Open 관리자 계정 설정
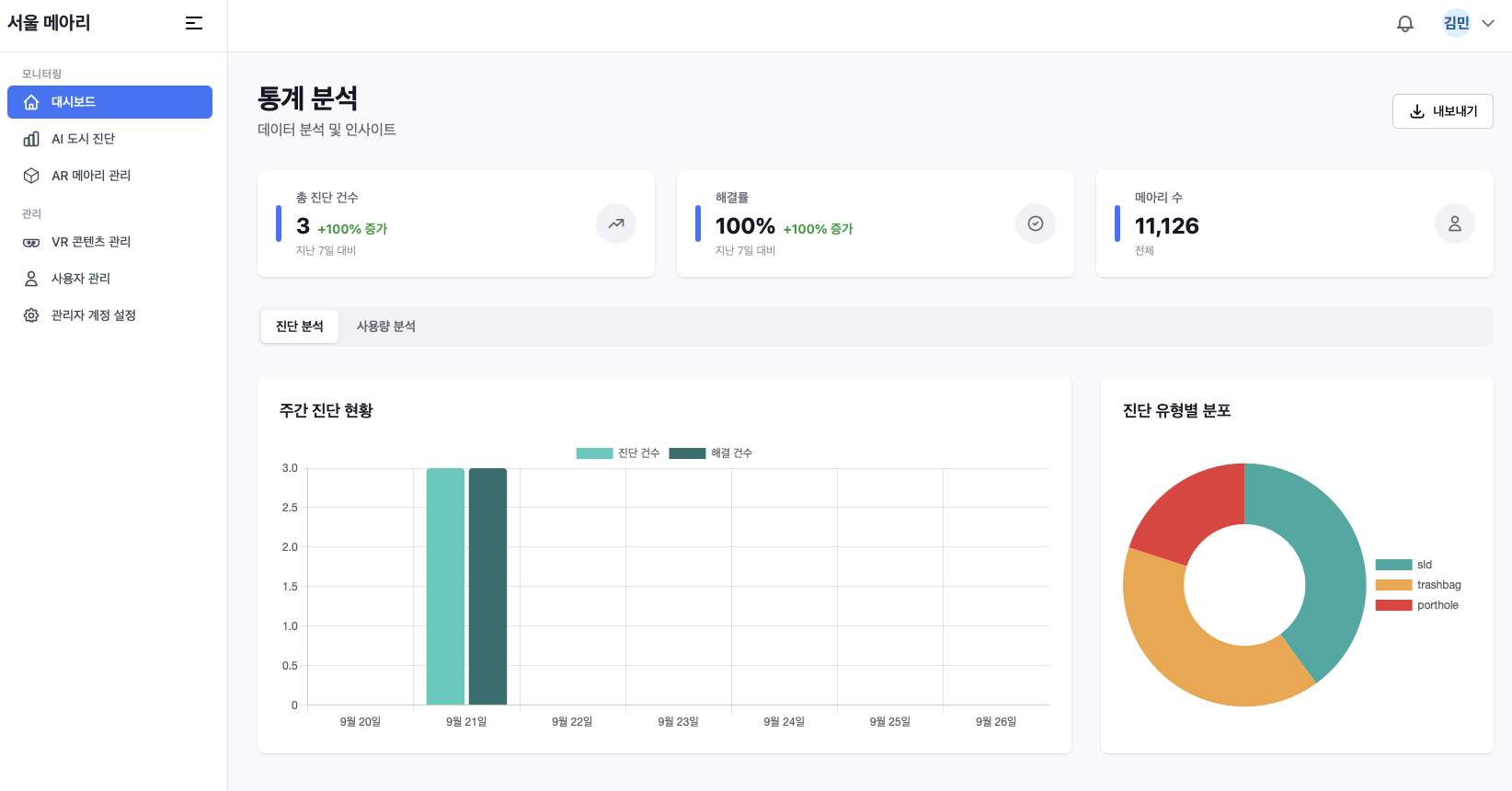The height and width of the screenshot is (791, 1512). click(x=109, y=315)
